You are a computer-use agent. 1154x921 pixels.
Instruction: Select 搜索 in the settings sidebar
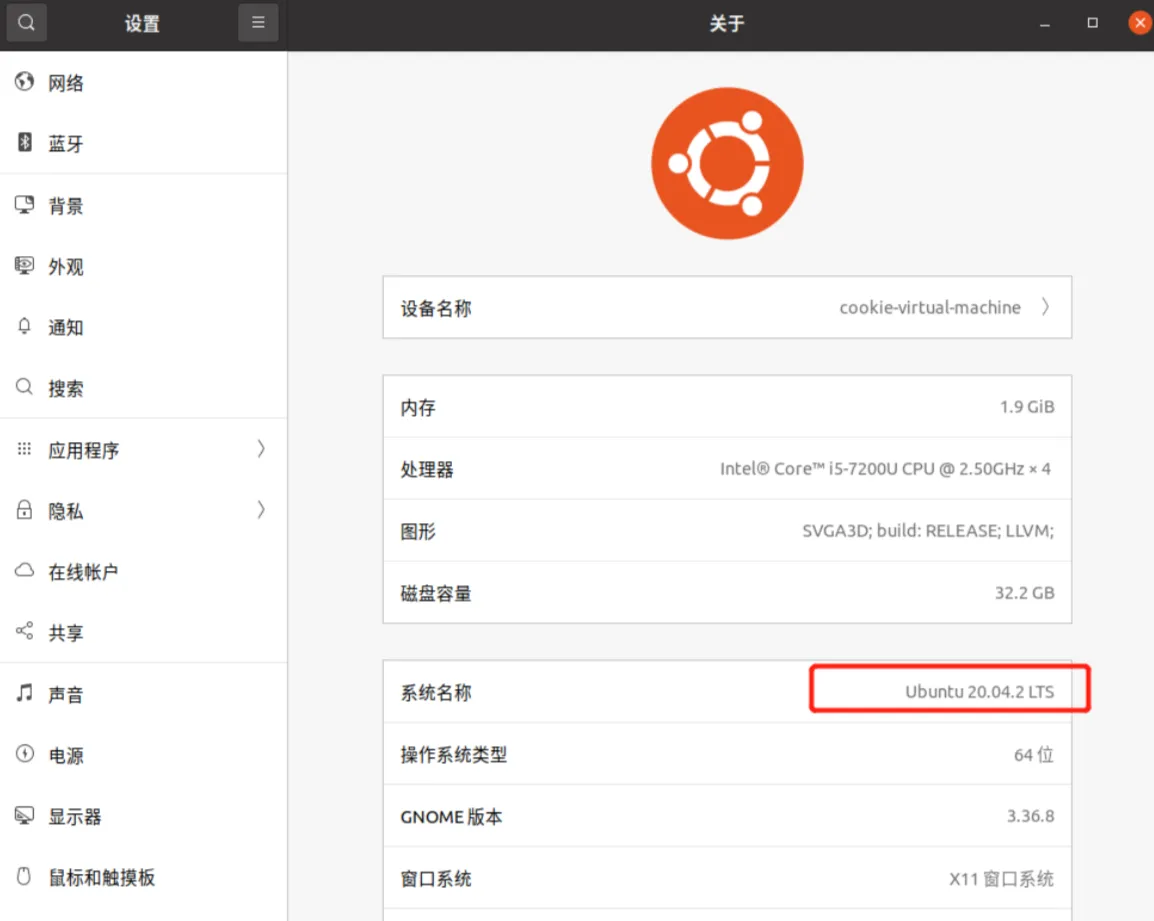point(144,388)
